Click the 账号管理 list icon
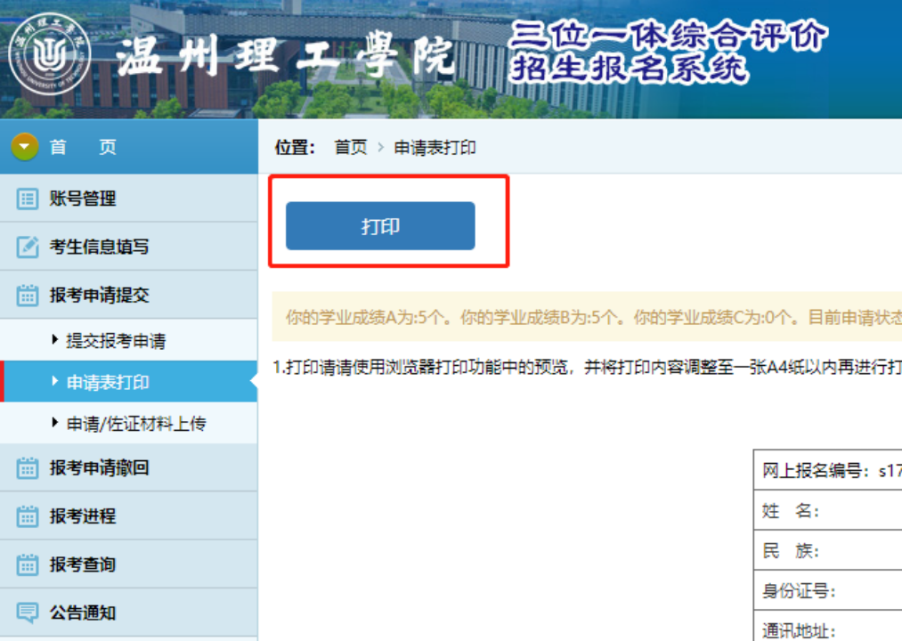 click(27, 199)
